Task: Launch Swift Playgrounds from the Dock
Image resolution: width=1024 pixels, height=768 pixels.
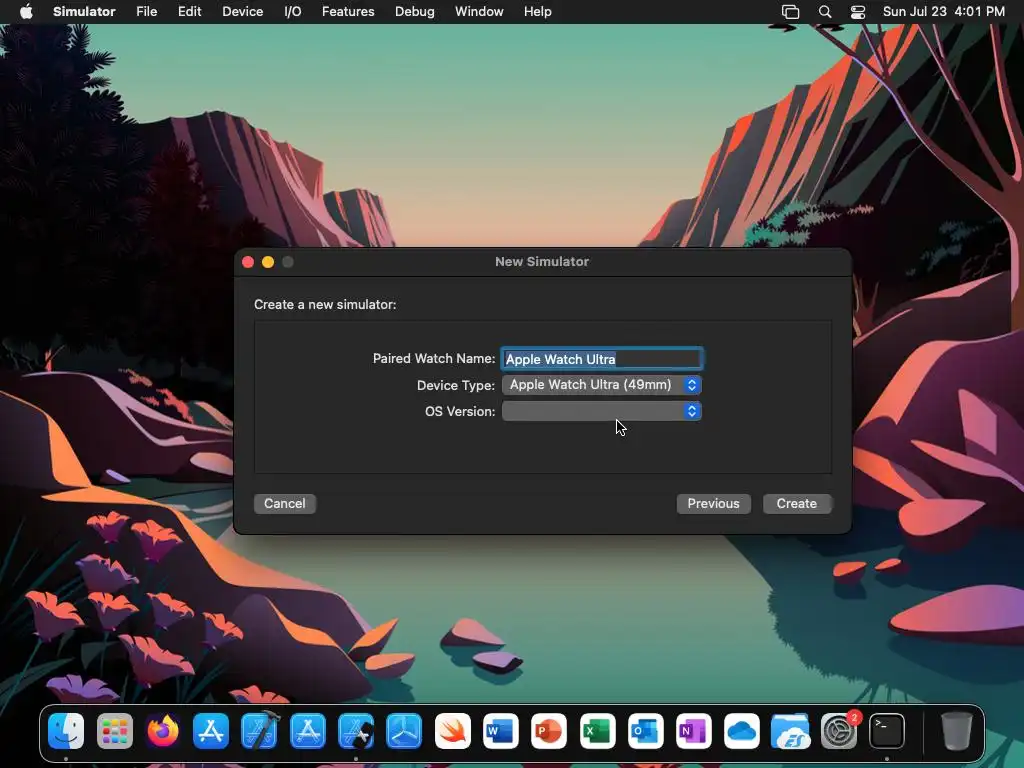Action: pos(453,731)
